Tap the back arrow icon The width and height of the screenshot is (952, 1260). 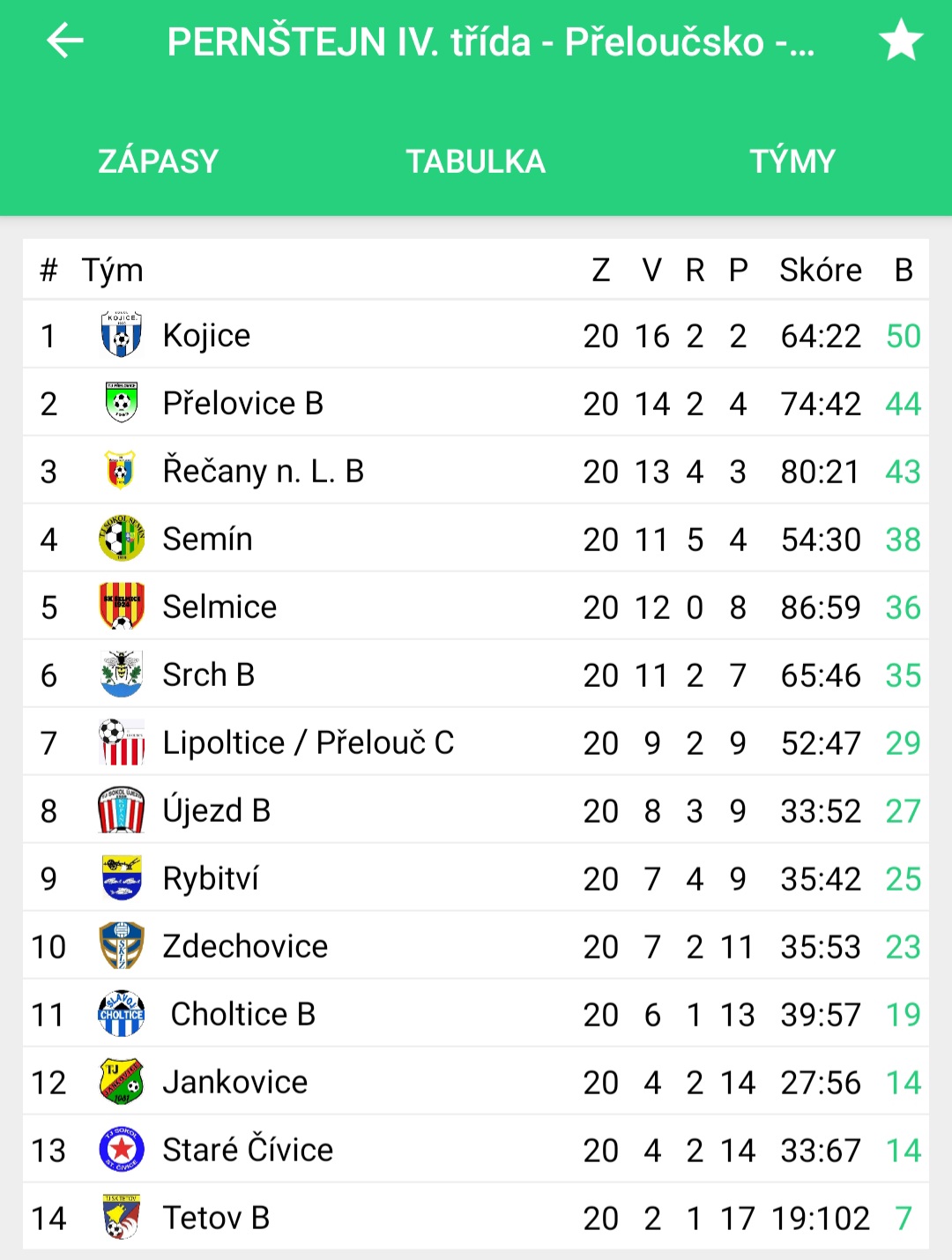pos(64,41)
